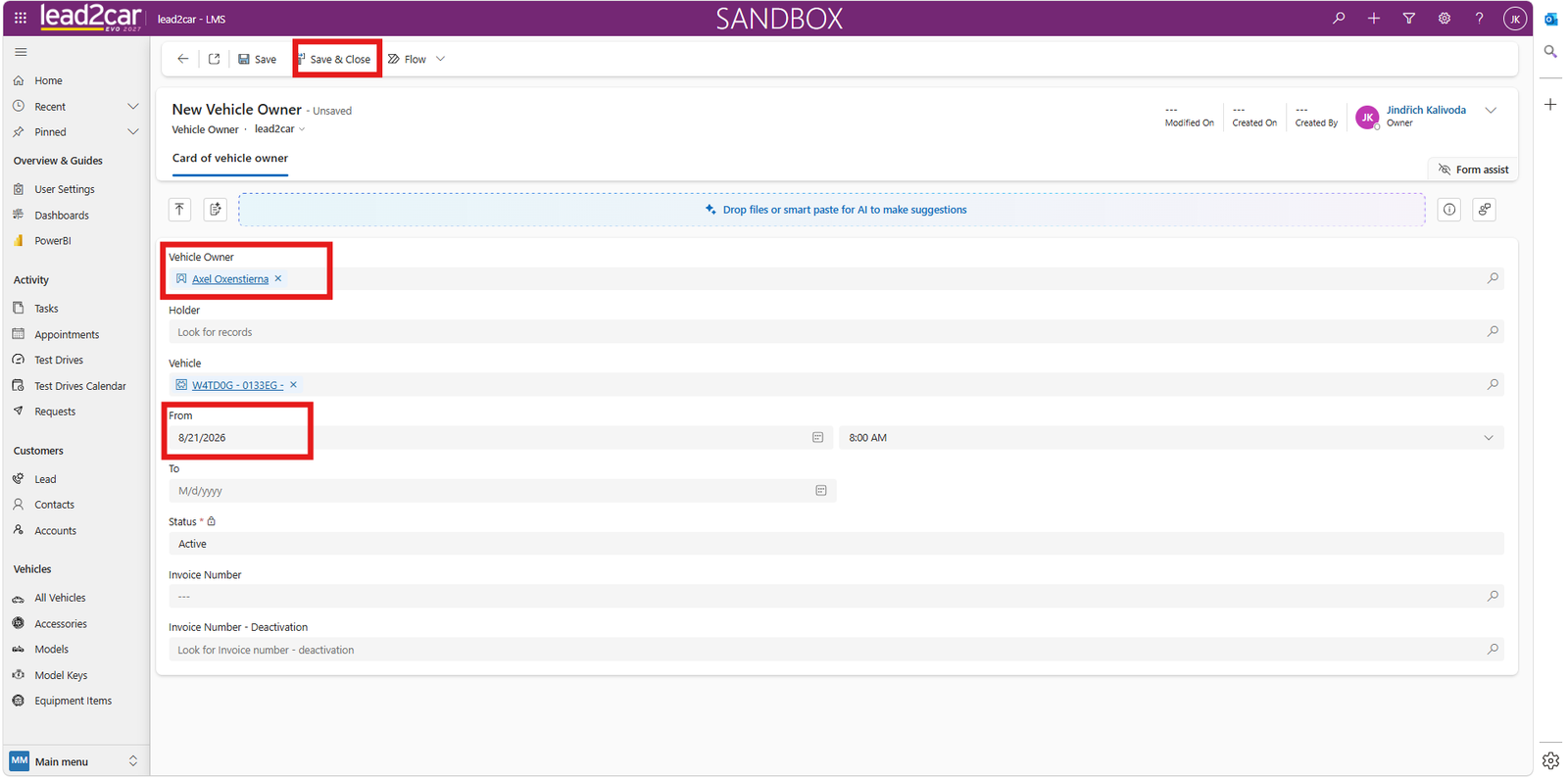Click the Invoice Number - Deactivation field
The width and height of the screenshot is (1568, 778).
[x=835, y=650]
